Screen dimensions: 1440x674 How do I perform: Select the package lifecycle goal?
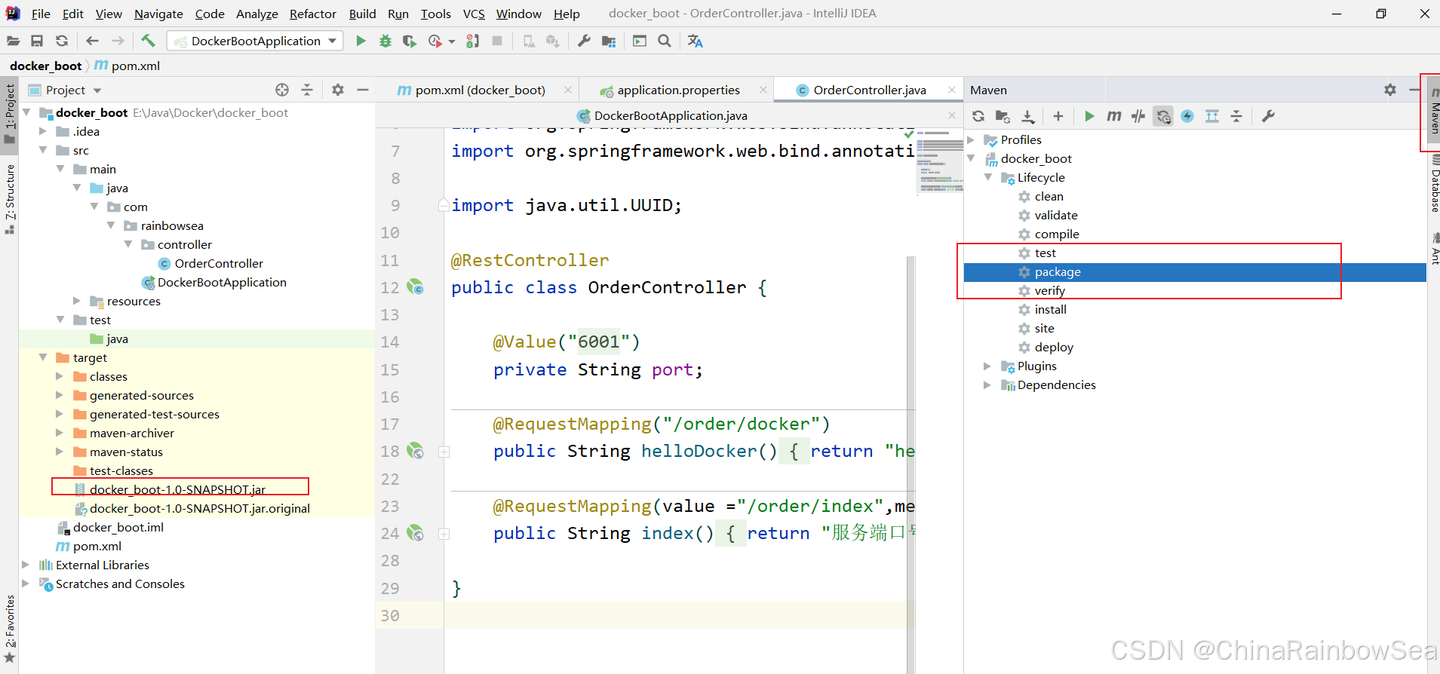click(x=1057, y=272)
